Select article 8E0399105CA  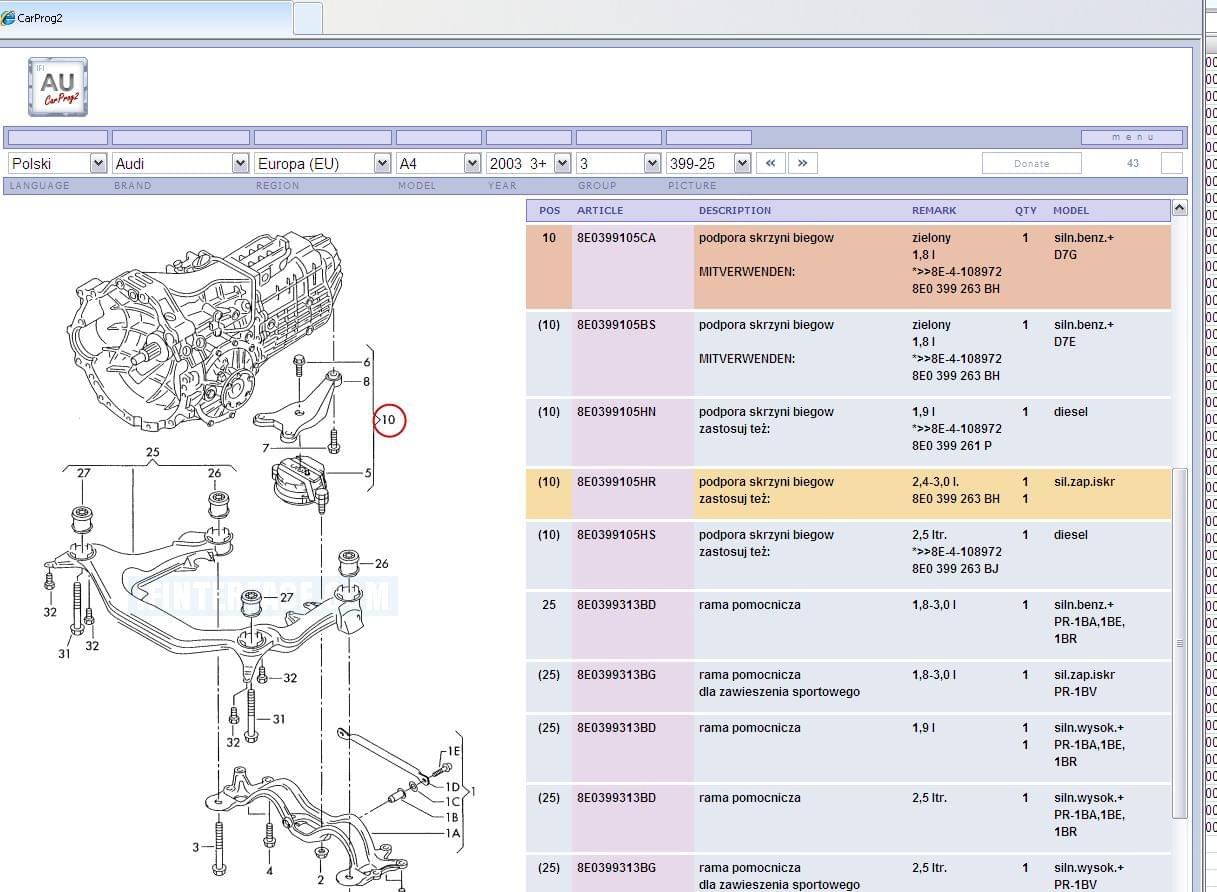(x=616, y=238)
